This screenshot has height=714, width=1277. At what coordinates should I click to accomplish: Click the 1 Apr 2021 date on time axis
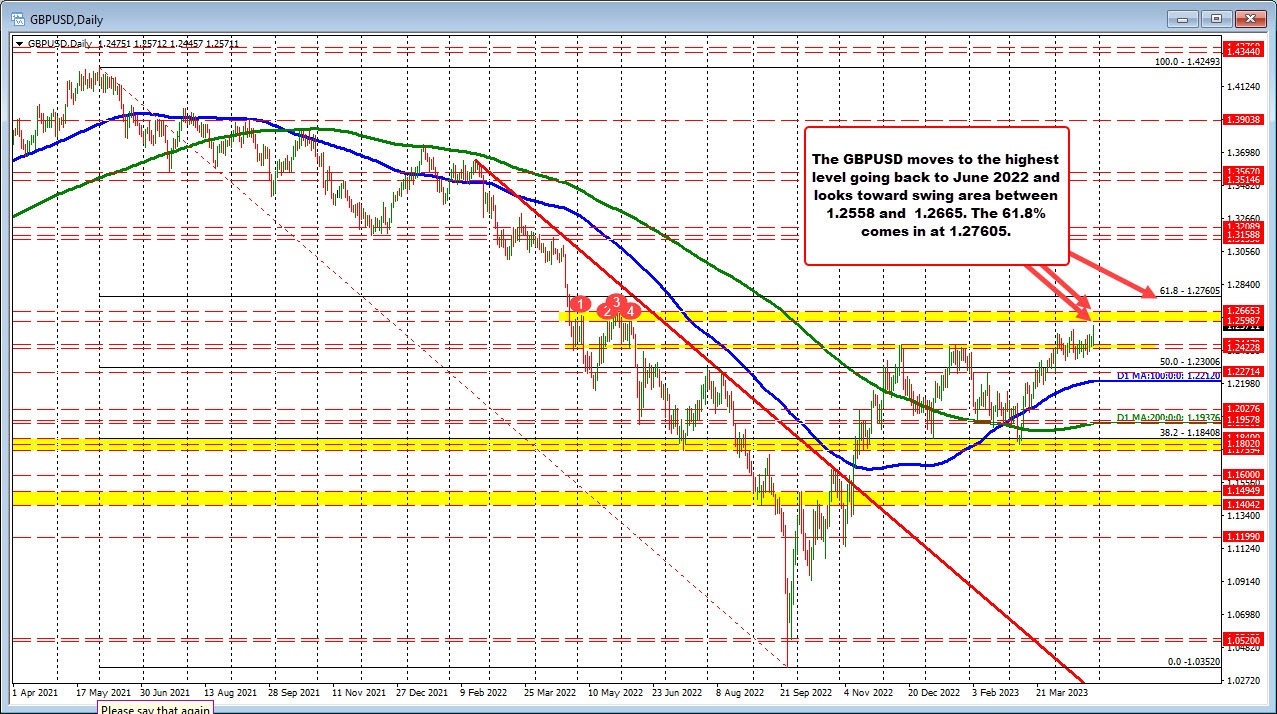pos(37,691)
